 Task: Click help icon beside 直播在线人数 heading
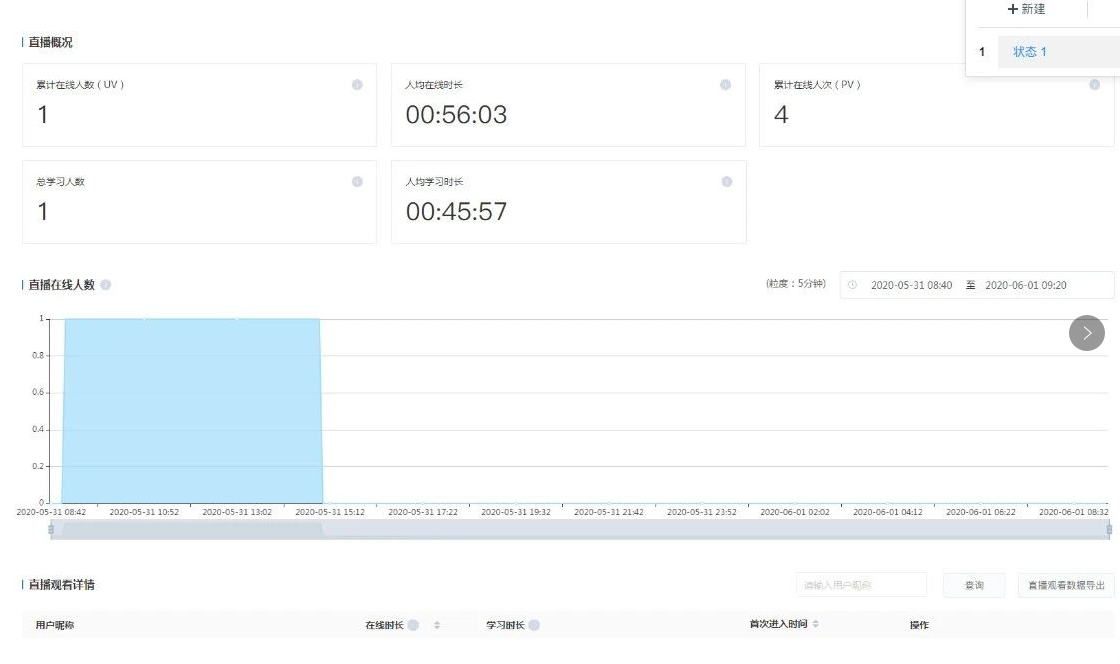click(106, 285)
